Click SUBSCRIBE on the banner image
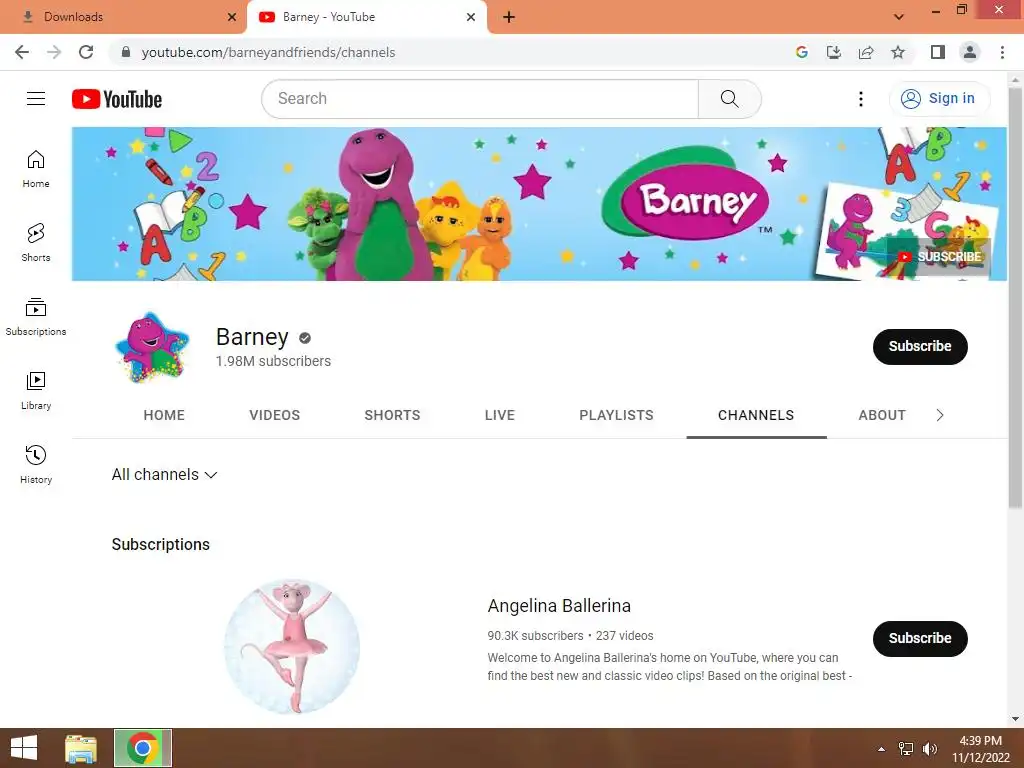Image resolution: width=1024 pixels, height=768 pixels. pos(938,257)
